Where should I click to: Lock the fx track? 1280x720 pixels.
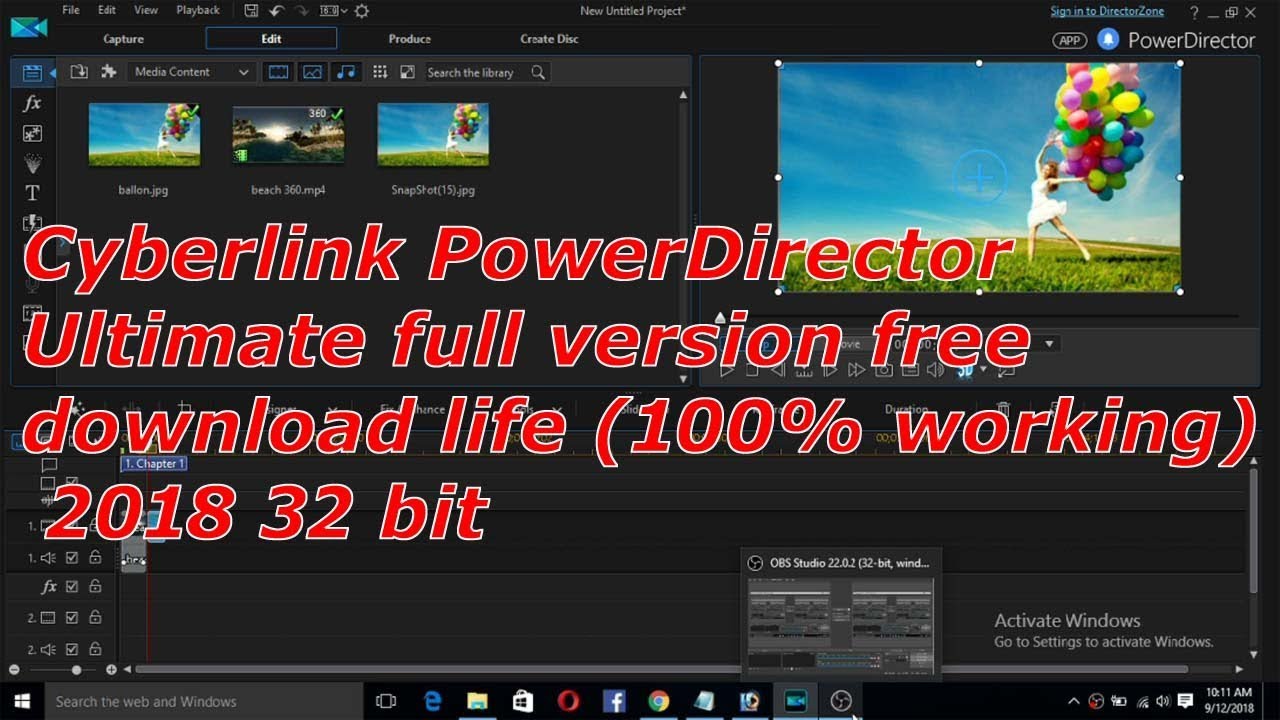[95, 587]
